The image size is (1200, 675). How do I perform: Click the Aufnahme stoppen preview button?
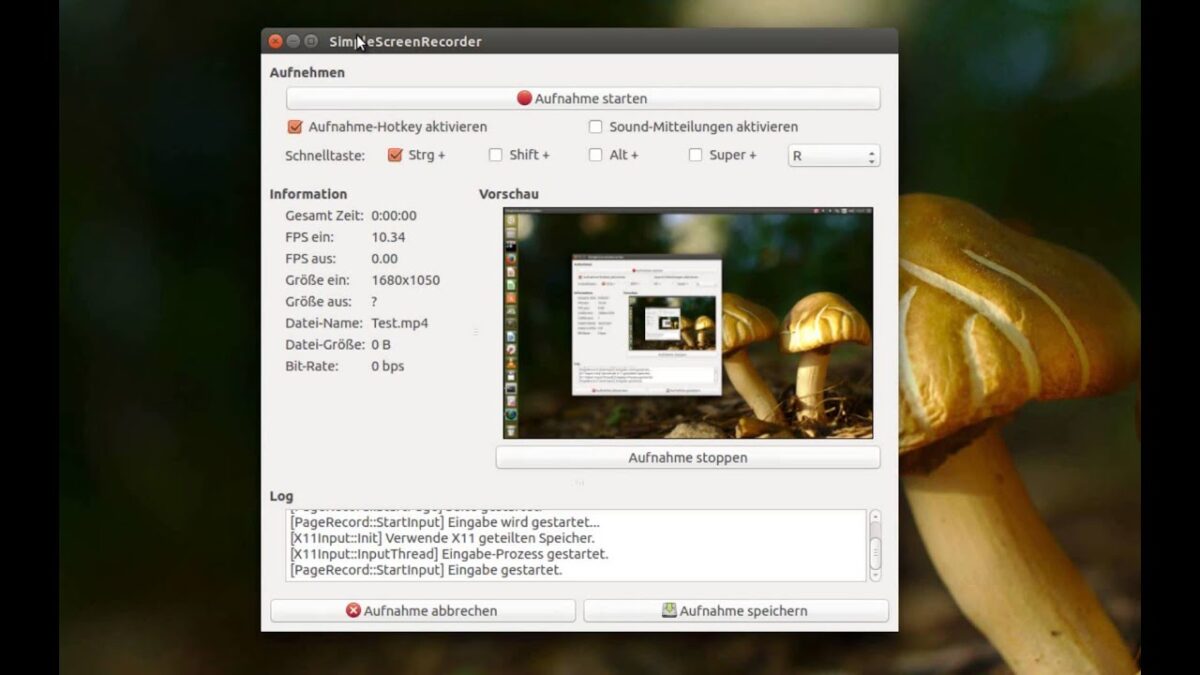tap(688, 458)
